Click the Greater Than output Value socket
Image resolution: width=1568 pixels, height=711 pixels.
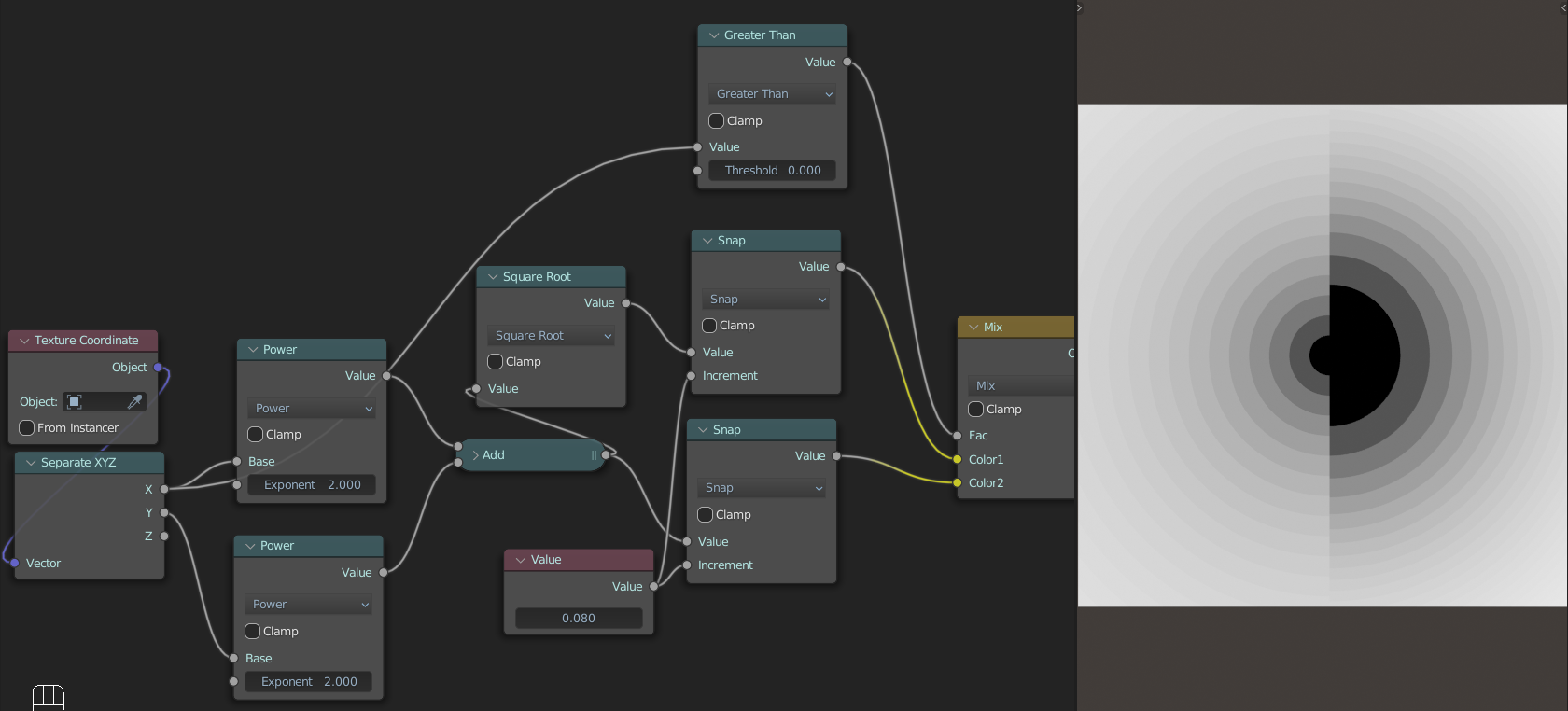pos(847,63)
